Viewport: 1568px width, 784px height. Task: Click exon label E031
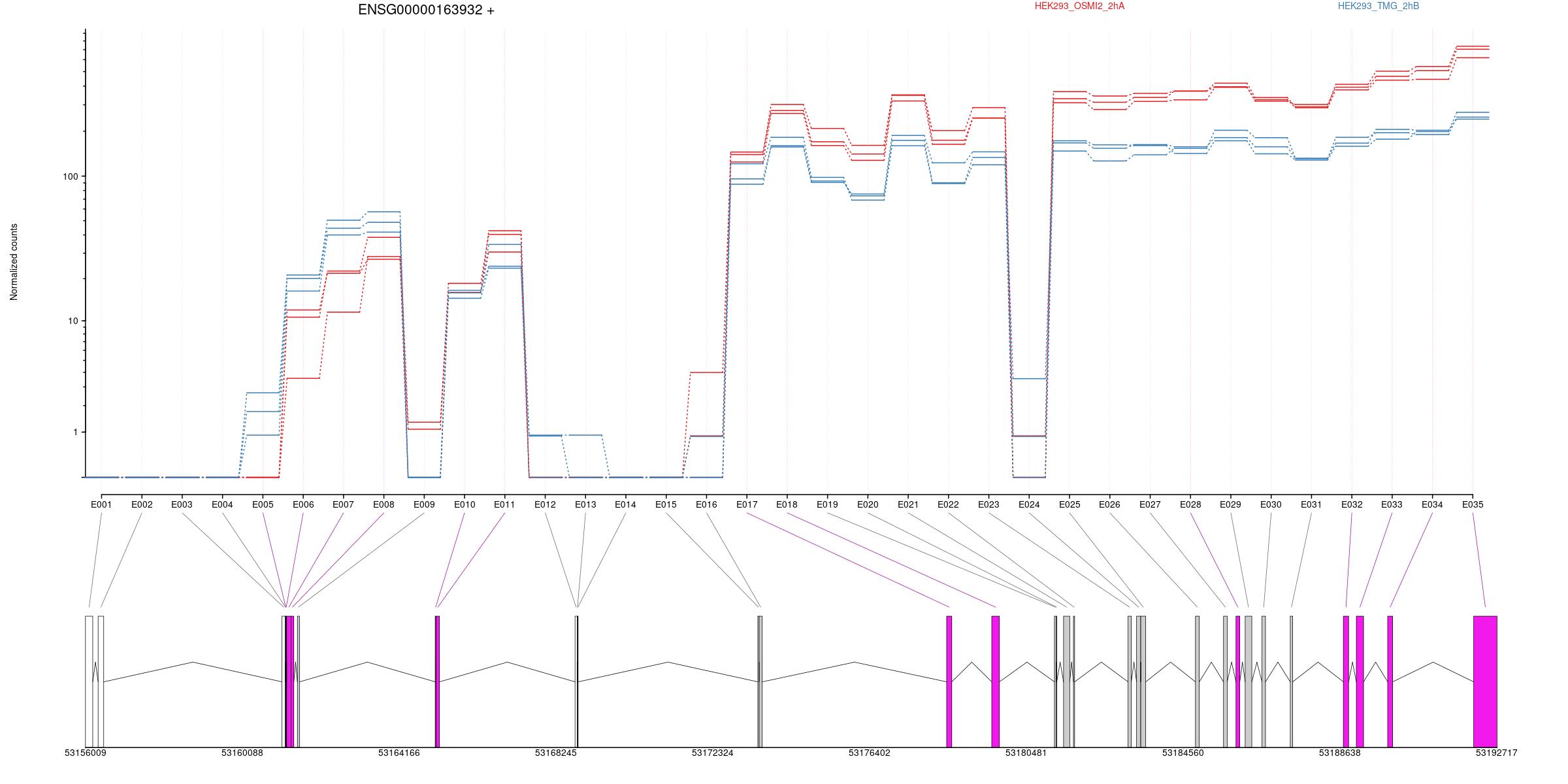click(x=1311, y=504)
